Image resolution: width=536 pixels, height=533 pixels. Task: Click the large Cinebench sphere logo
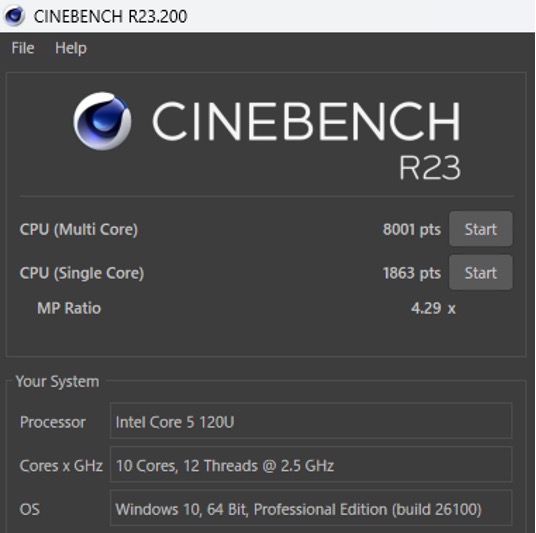[x=102, y=121]
